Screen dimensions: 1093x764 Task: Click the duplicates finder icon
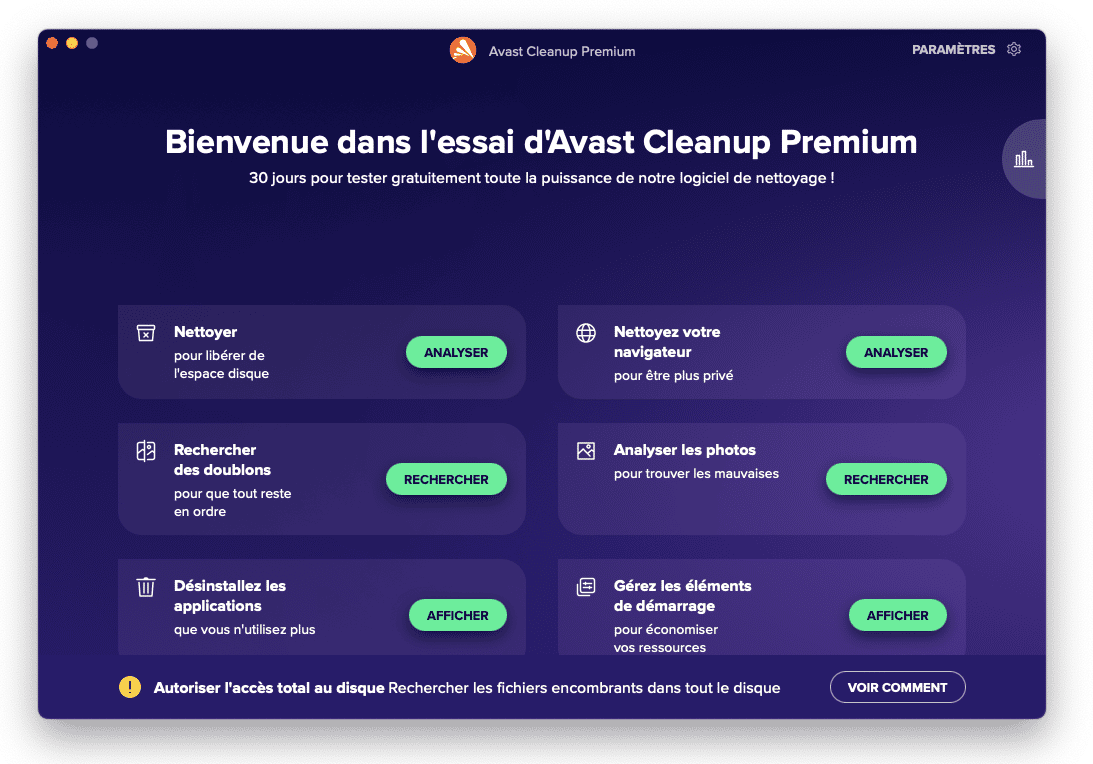[146, 451]
